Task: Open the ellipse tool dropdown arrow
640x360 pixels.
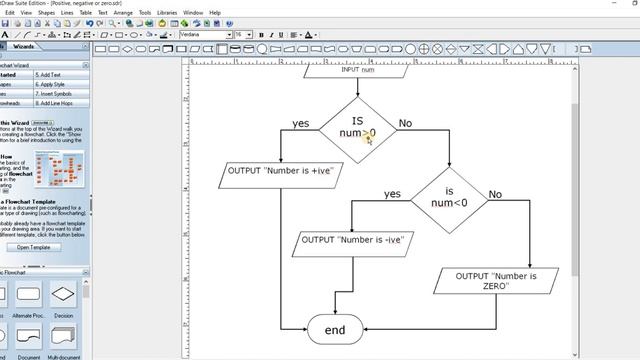Action: pos(141,35)
